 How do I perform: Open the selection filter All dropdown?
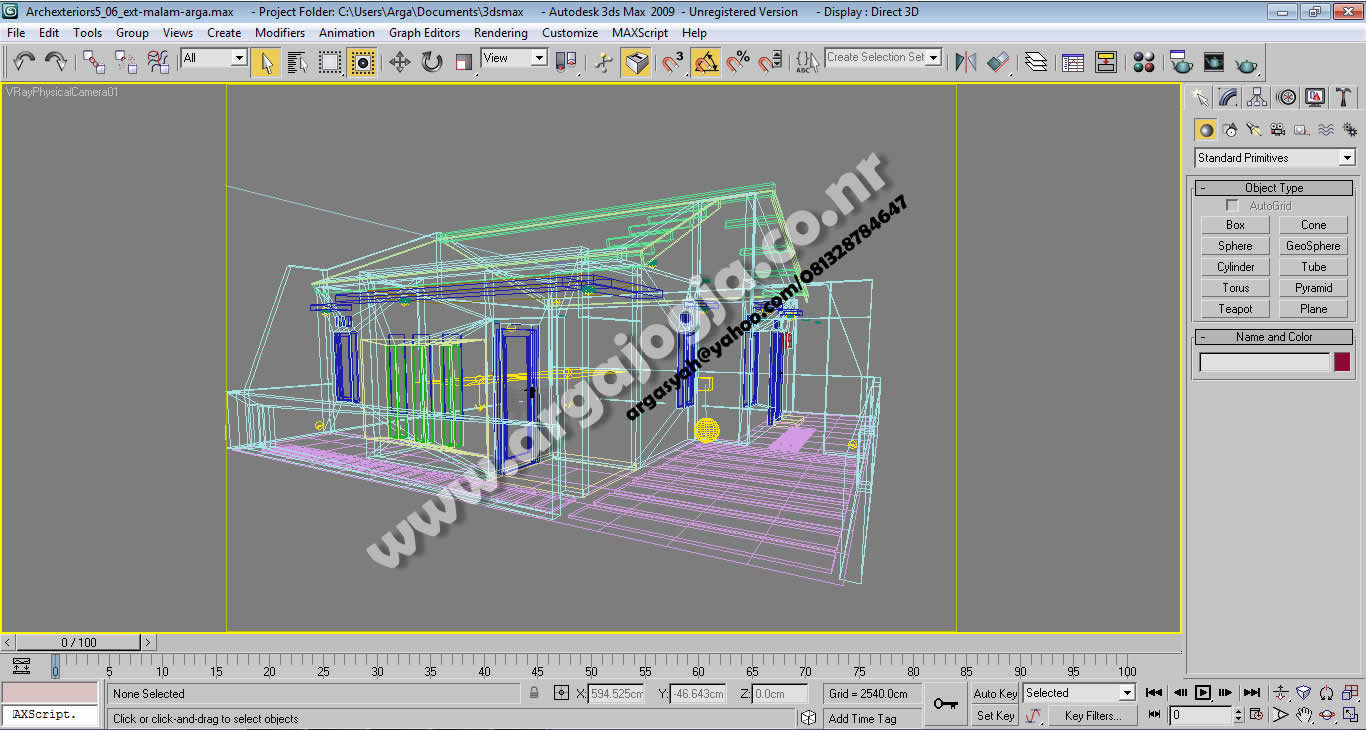214,58
